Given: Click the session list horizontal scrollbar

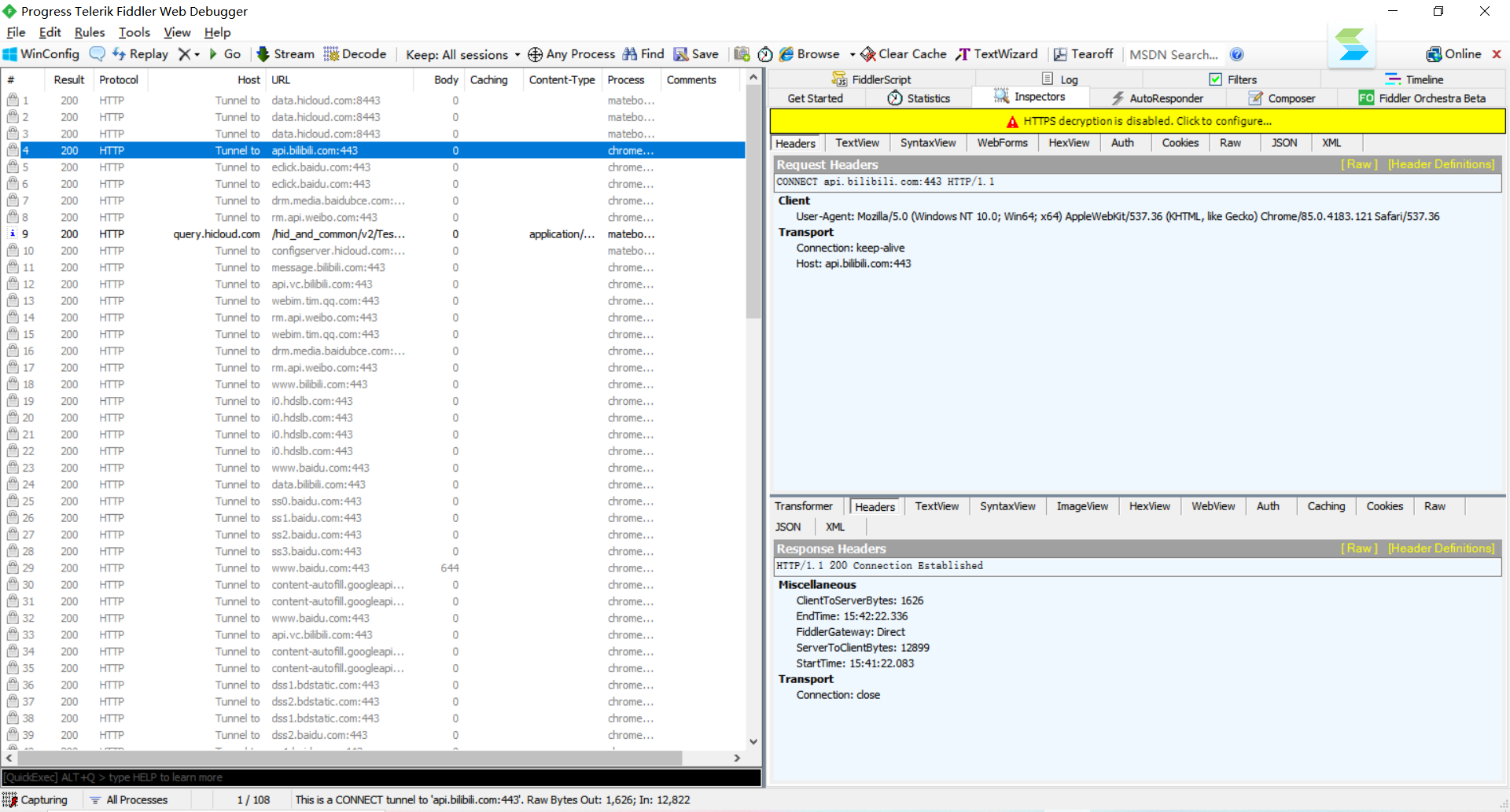Looking at the screenshot, I should (x=351, y=758).
